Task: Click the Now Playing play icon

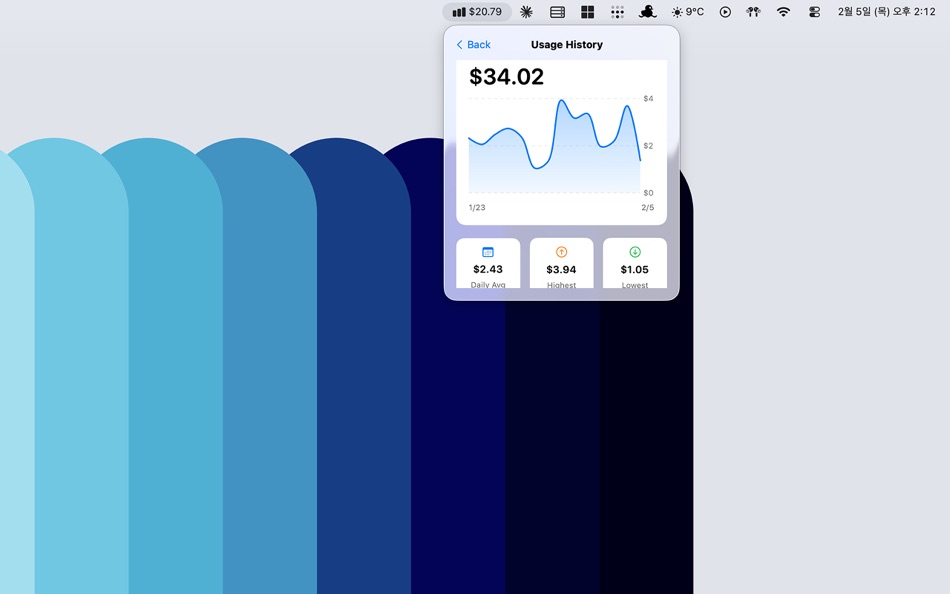Action: [x=725, y=12]
